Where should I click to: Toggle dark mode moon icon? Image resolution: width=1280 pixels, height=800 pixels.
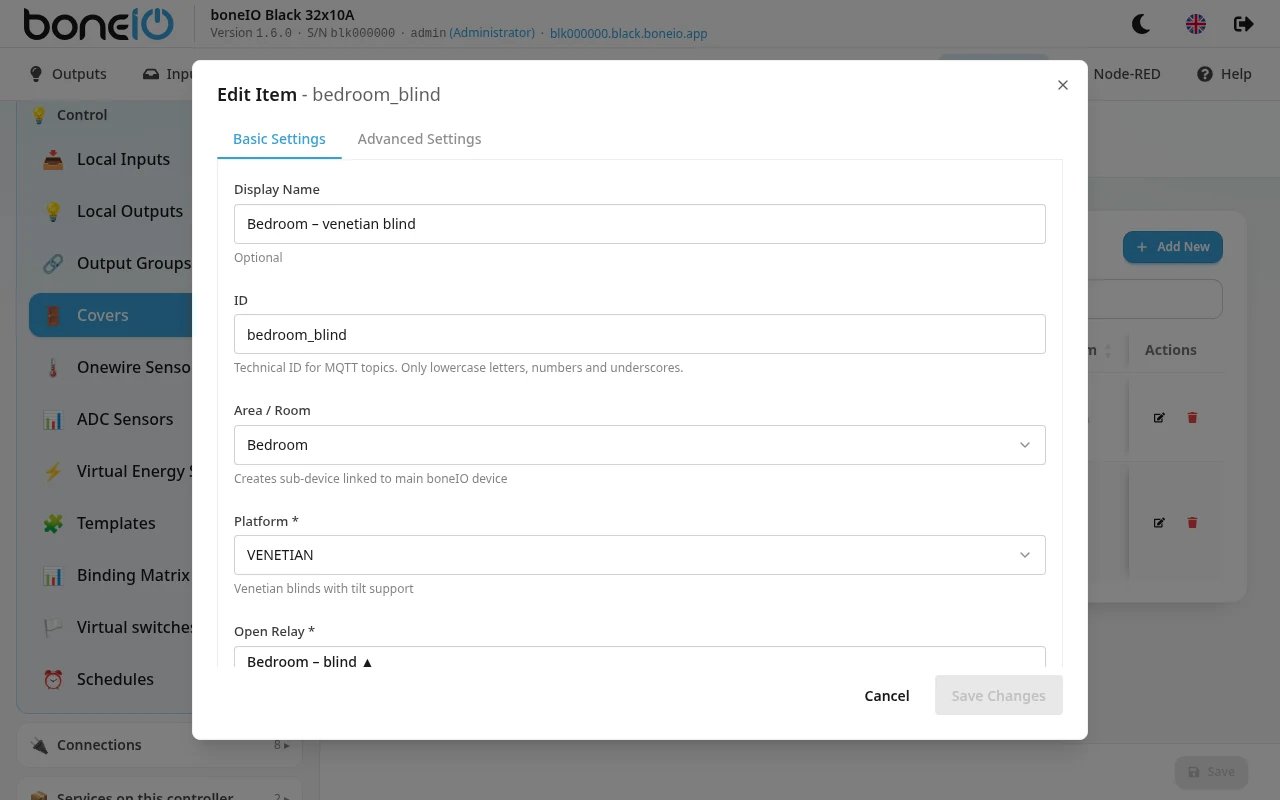click(x=1141, y=24)
